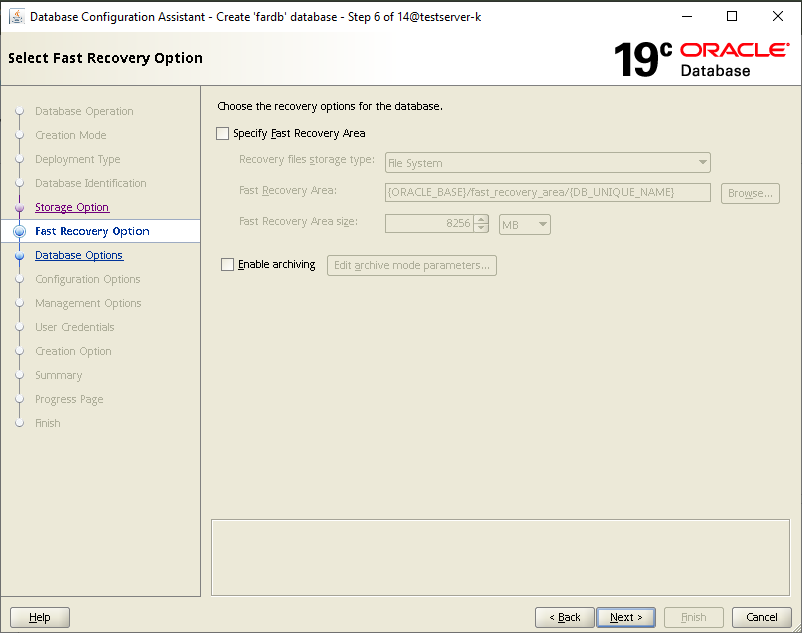
Task: Click the Oracle 19c Database logo
Action: [701, 59]
